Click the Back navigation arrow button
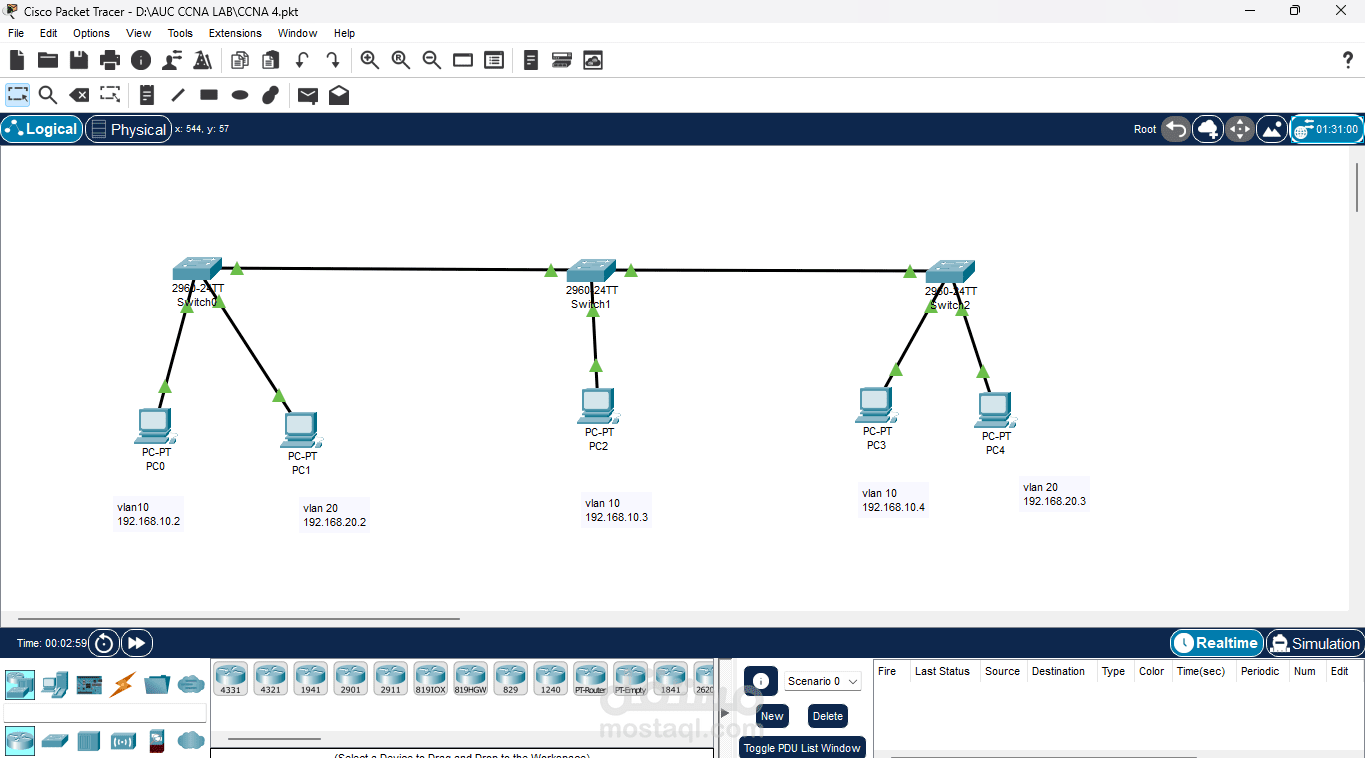1365x758 pixels. [x=1176, y=129]
